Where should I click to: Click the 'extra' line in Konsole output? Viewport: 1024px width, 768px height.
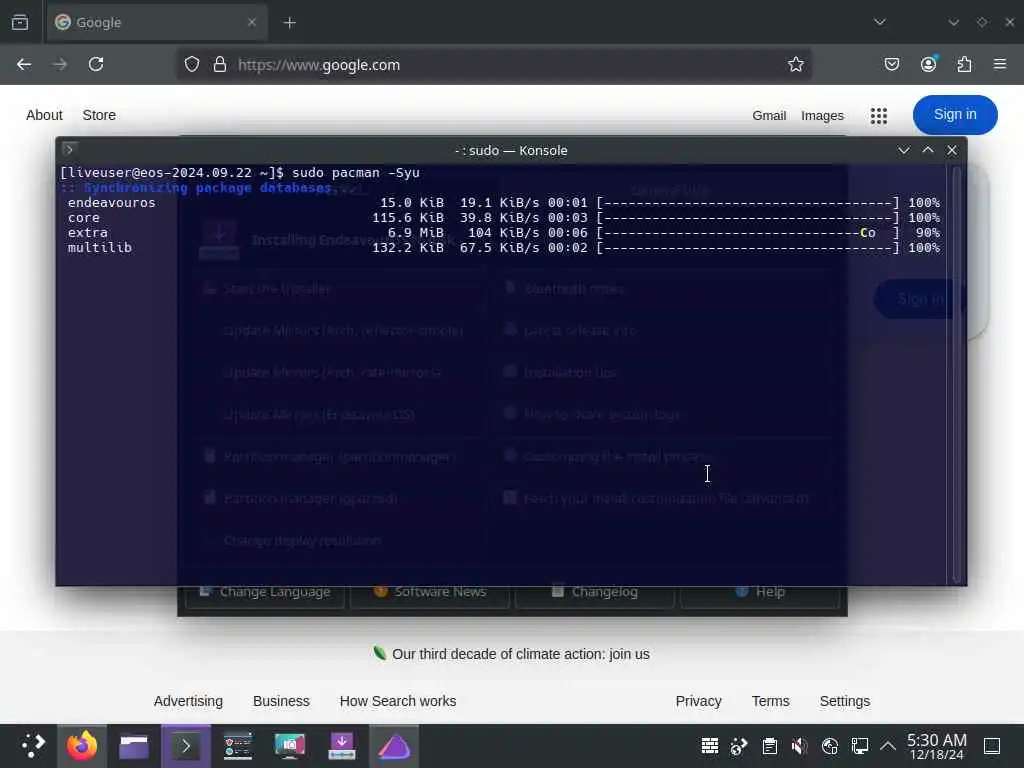click(503, 232)
